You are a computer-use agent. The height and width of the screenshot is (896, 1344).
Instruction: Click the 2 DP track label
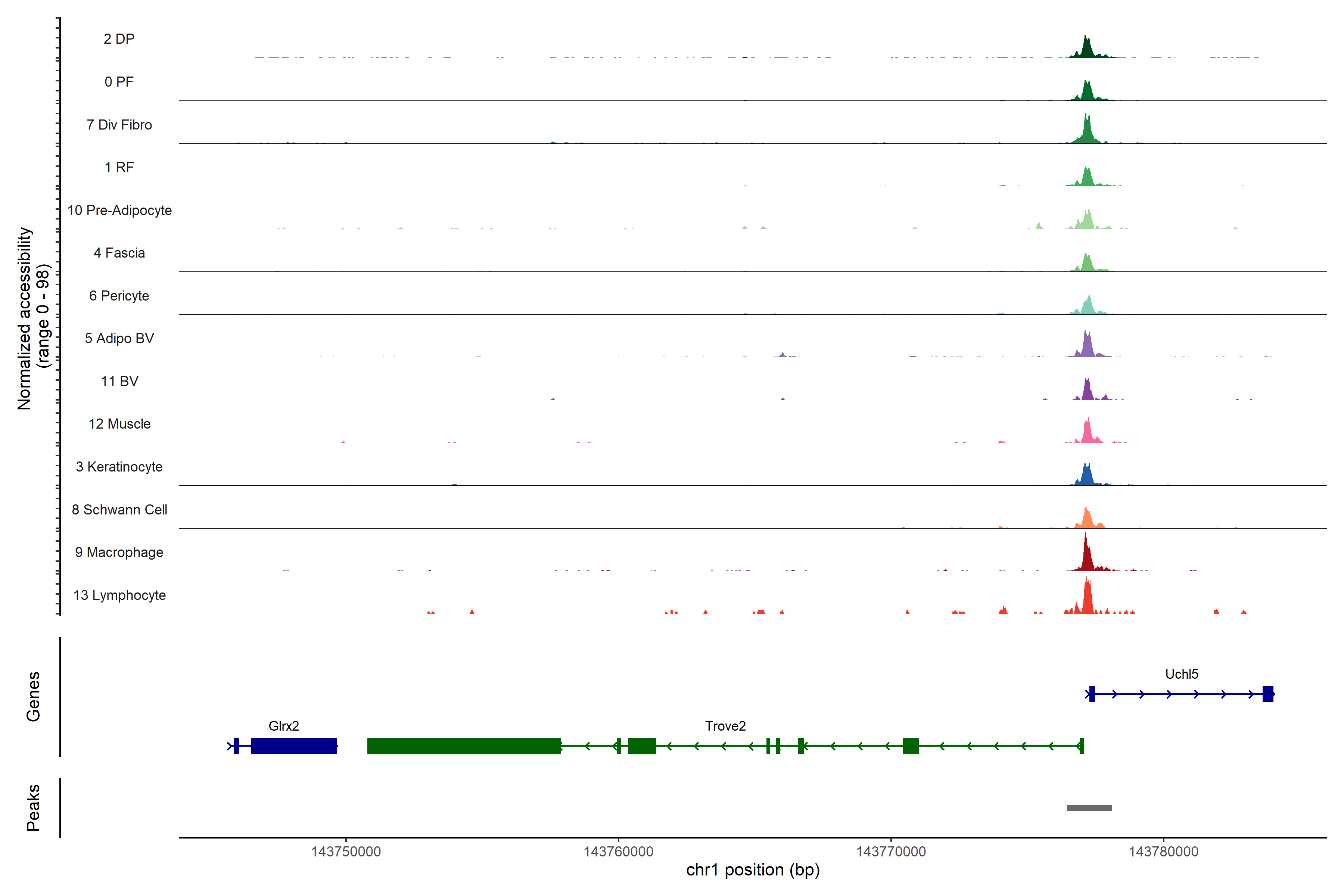point(119,39)
